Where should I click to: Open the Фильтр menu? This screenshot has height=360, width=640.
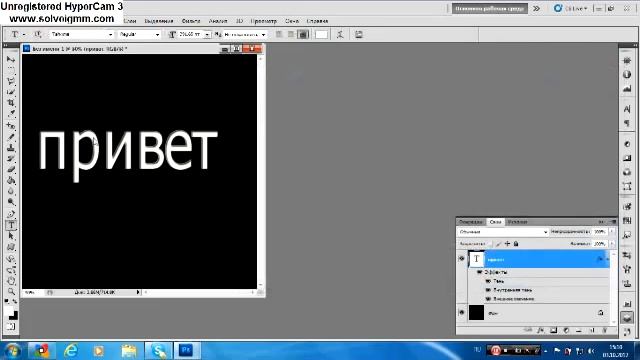coord(191,21)
